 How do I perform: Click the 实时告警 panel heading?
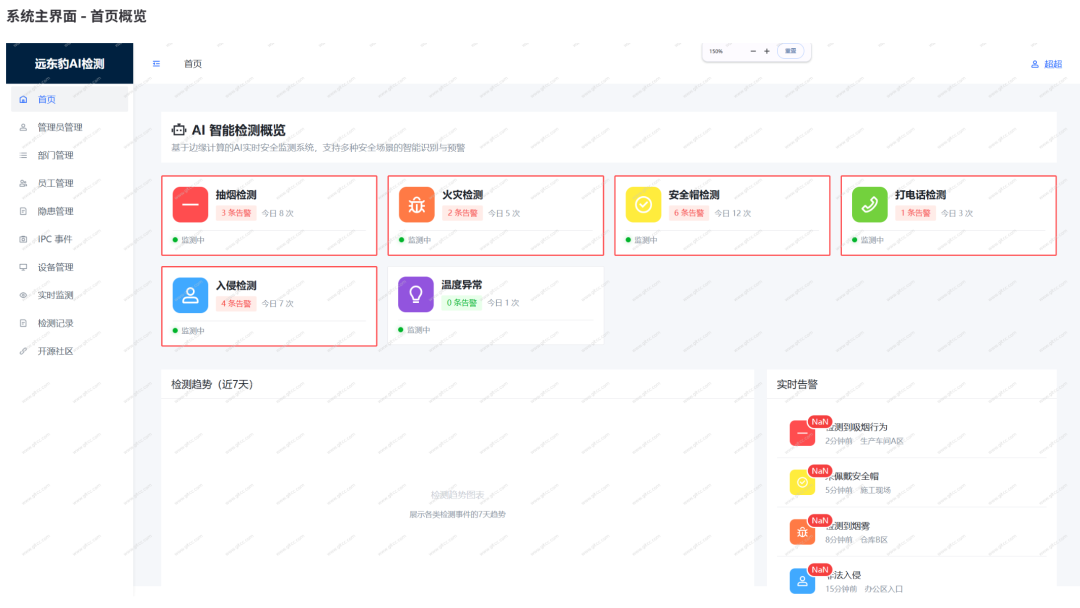(x=797, y=384)
